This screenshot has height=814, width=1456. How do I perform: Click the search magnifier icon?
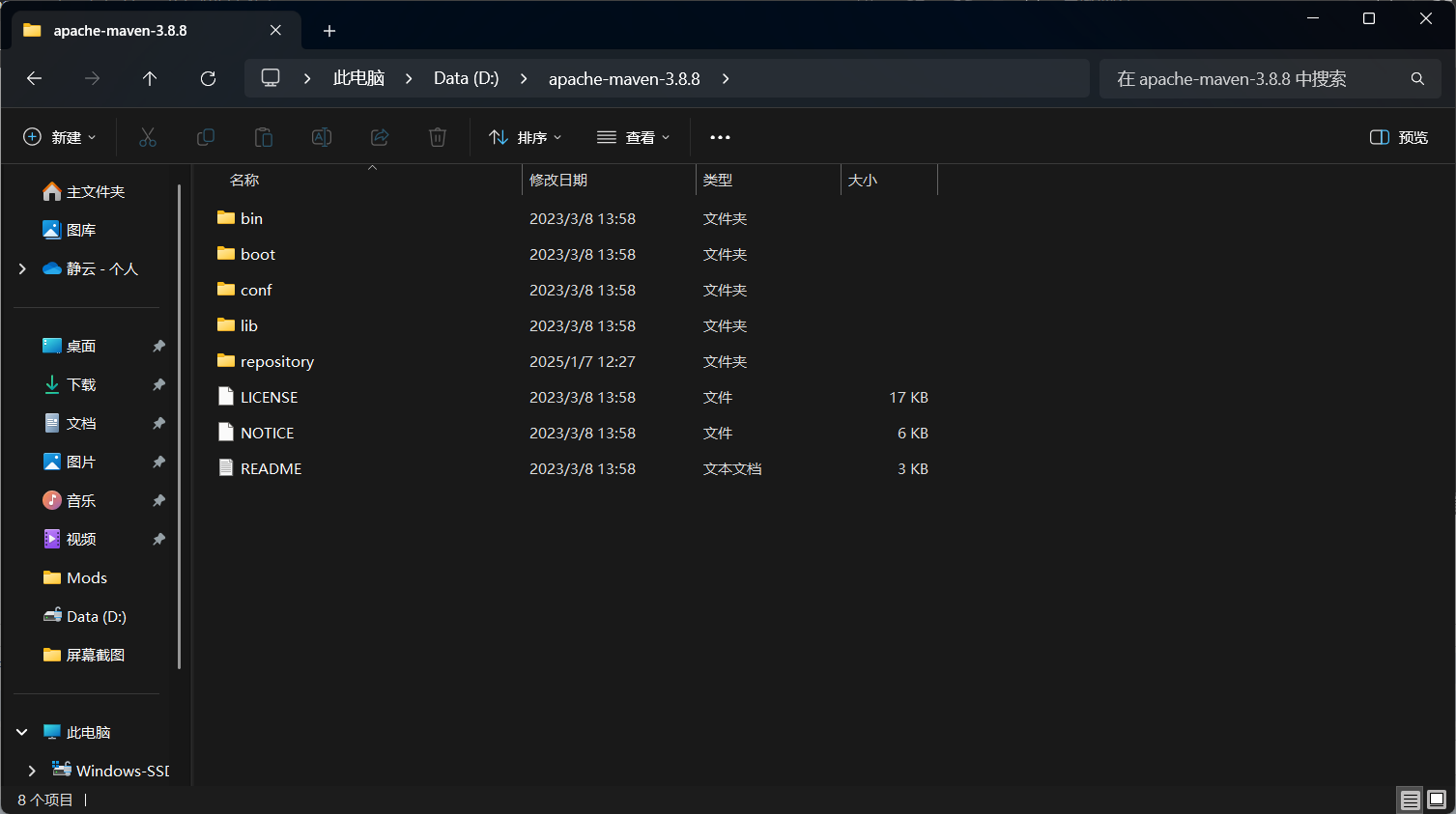pyautogui.click(x=1417, y=78)
